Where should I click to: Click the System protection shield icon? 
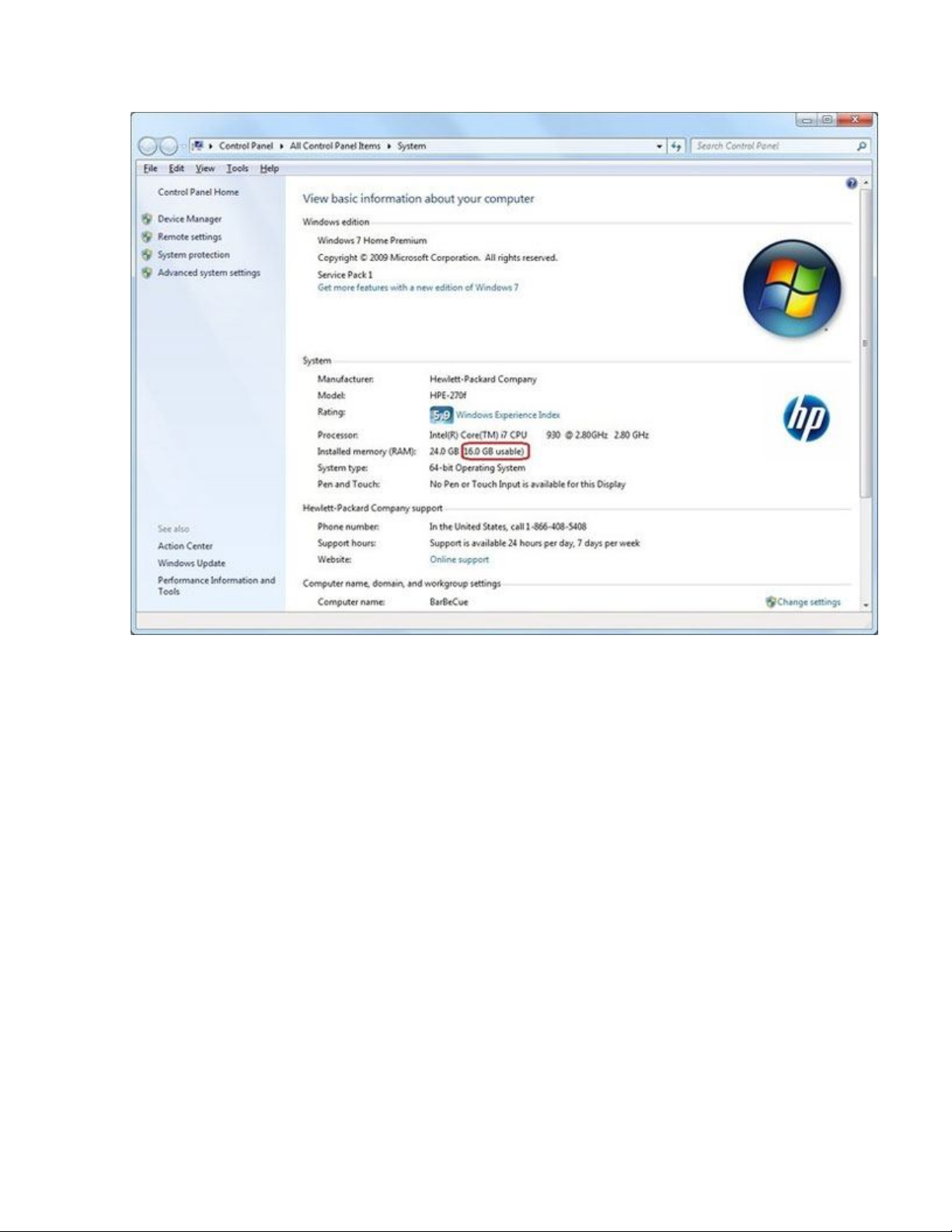147,255
